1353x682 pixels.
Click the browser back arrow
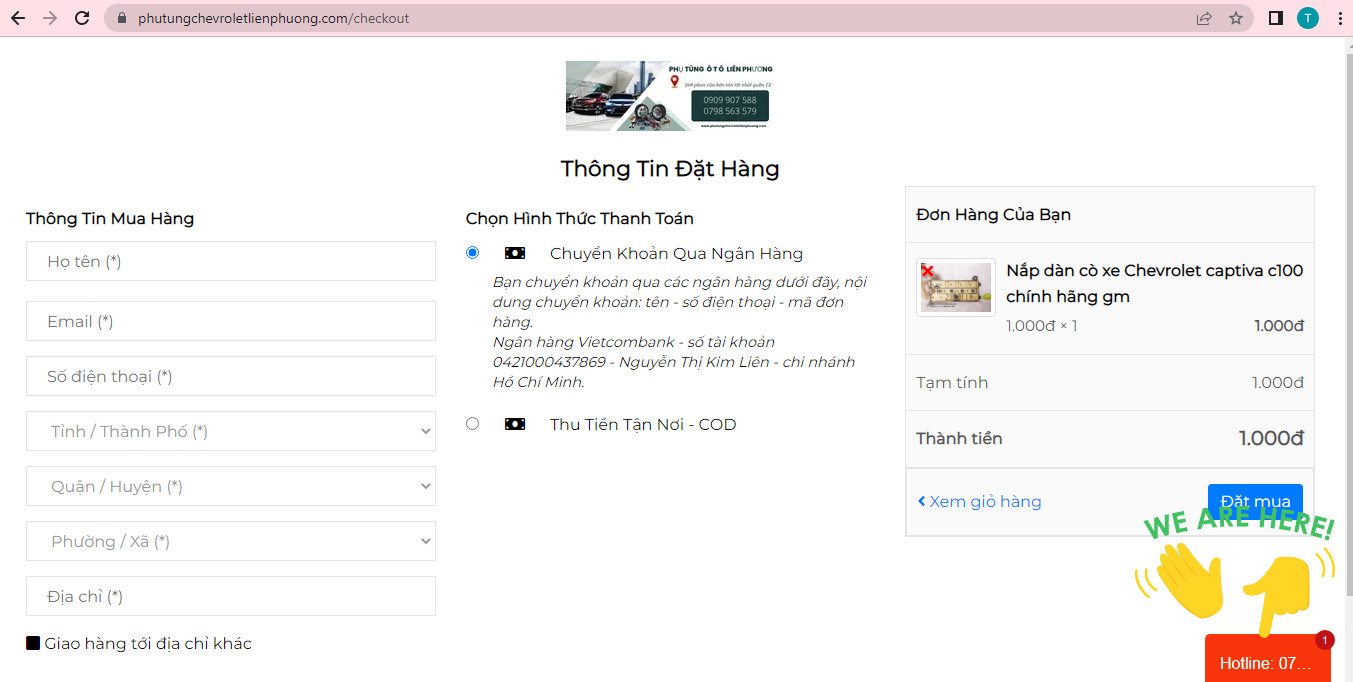[x=17, y=18]
